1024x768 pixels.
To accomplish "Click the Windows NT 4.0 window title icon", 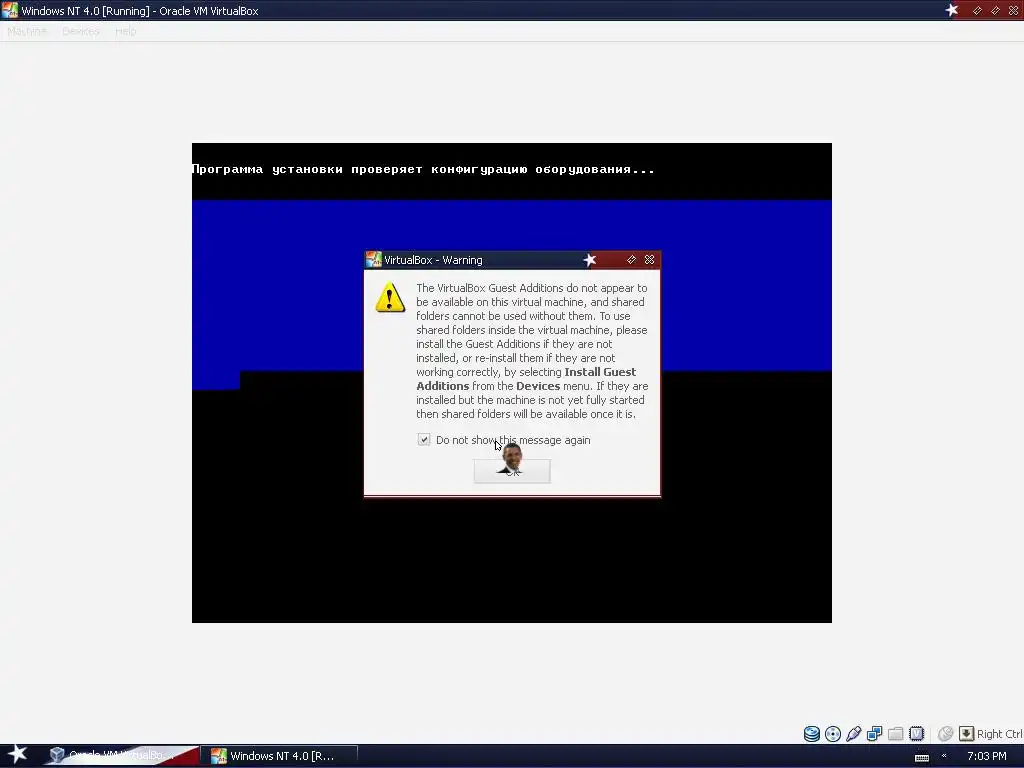I will (x=10, y=10).
